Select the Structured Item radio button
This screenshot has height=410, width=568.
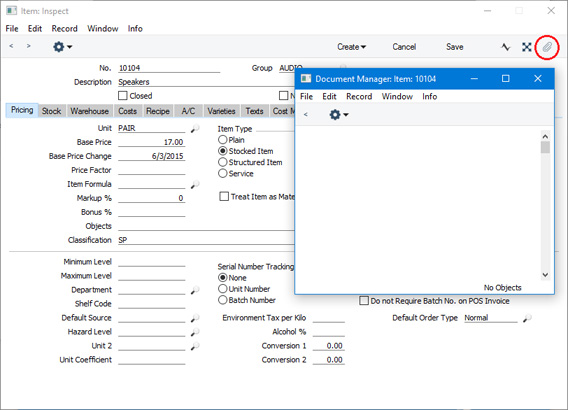click(222, 162)
